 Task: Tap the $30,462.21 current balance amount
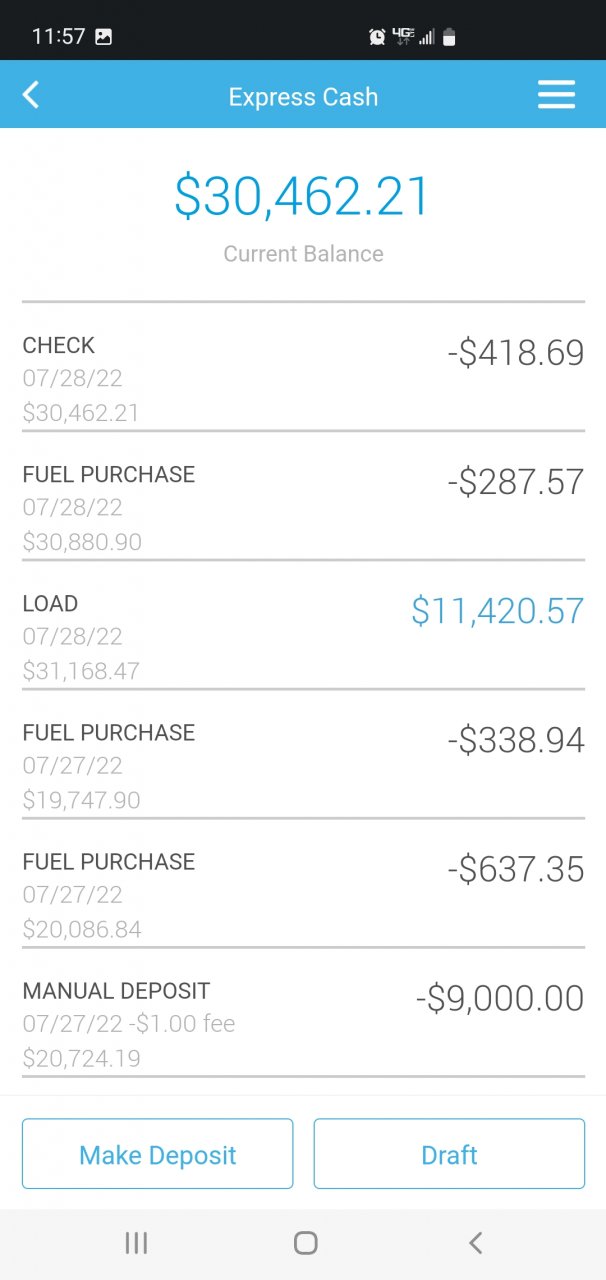(x=303, y=196)
